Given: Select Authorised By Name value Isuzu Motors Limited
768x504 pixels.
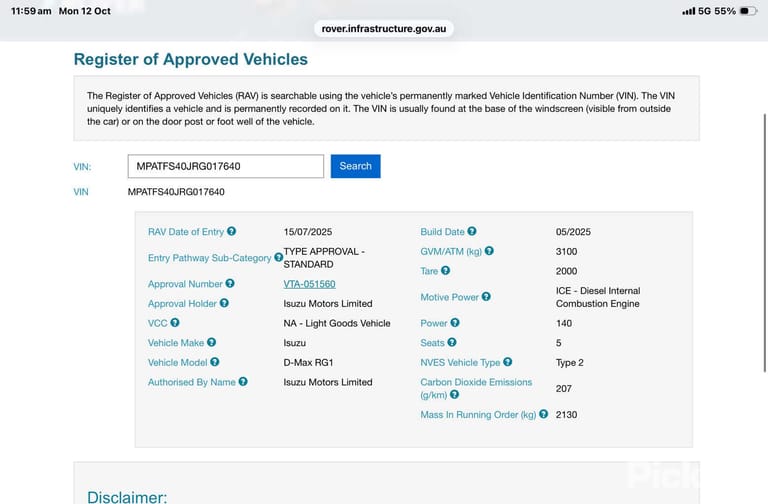Looking at the screenshot, I should tap(328, 382).
